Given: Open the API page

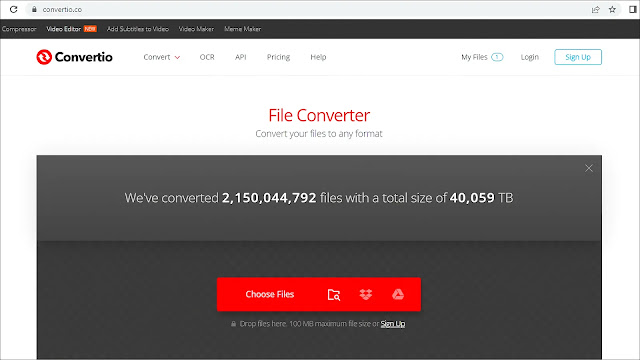Looking at the screenshot, I should [240, 57].
